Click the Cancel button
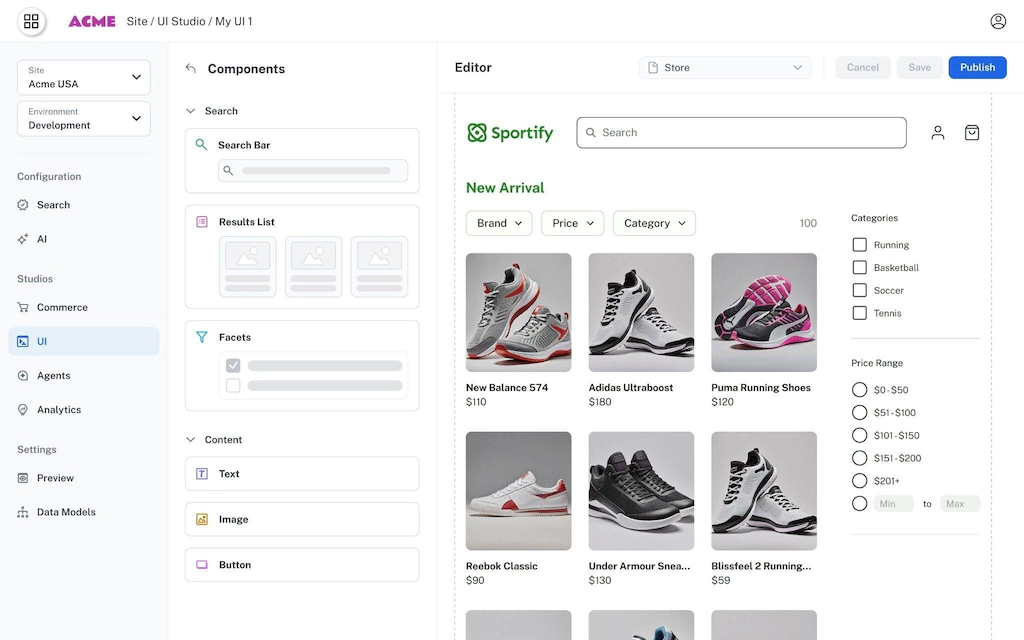Screen dimensions: 1024x640 click(862, 67)
